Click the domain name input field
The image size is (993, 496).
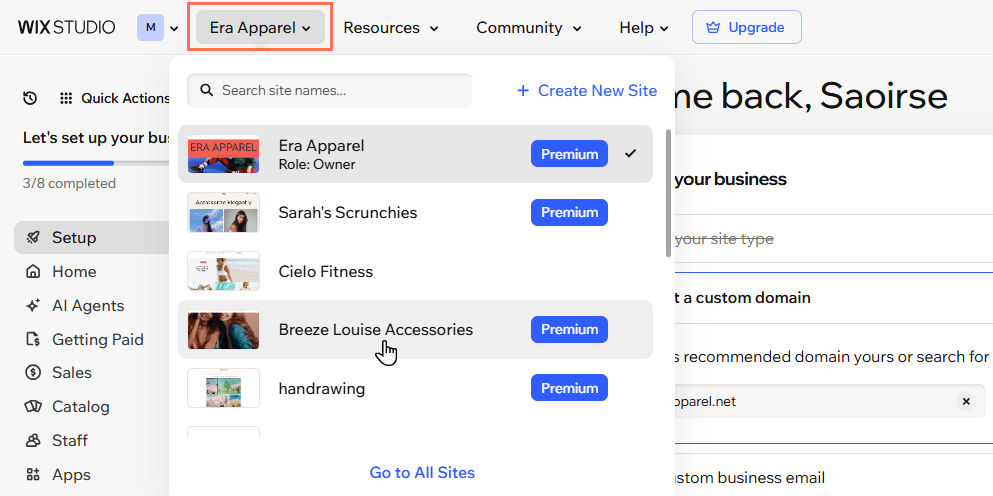[x=830, y=402]
